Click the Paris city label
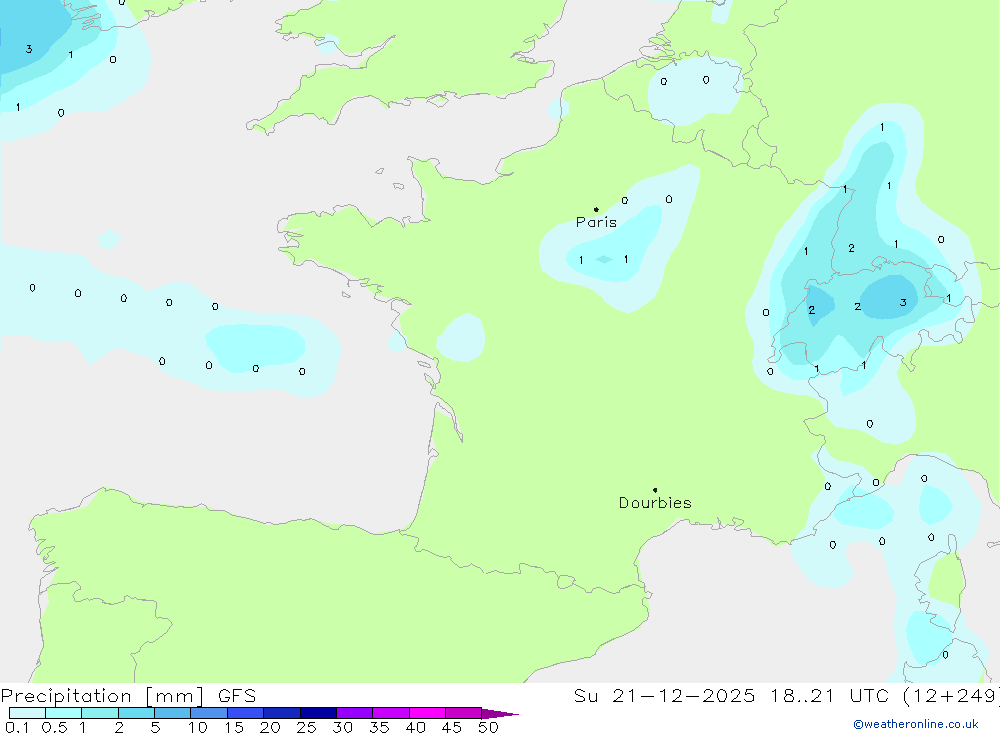The width and height of the screenshot is (1000, 733). [596, 222]
